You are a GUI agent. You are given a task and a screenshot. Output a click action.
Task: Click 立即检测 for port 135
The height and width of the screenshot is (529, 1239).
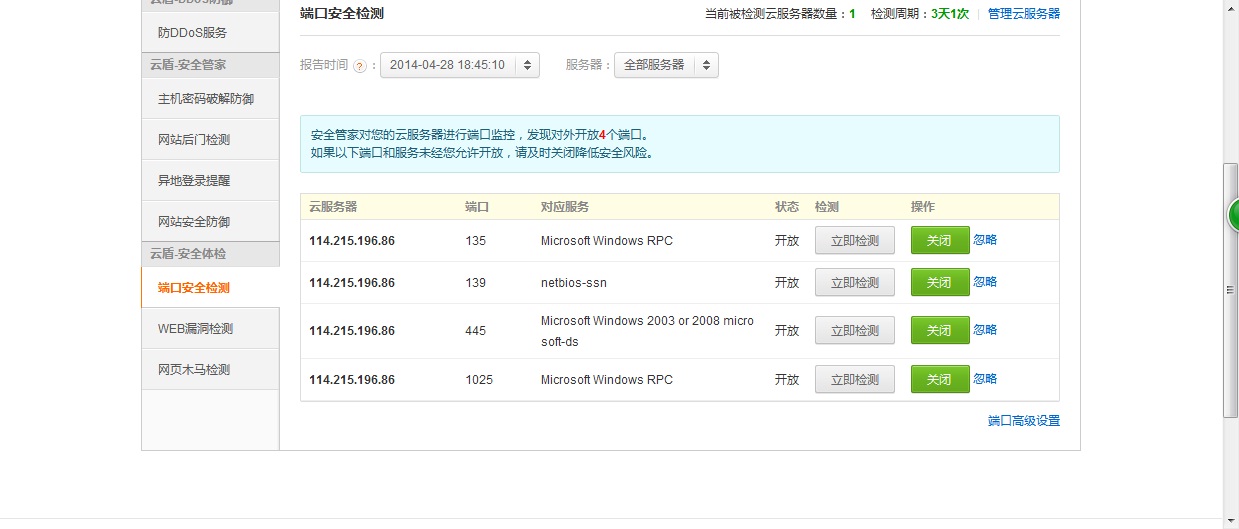tap(854, 241)
